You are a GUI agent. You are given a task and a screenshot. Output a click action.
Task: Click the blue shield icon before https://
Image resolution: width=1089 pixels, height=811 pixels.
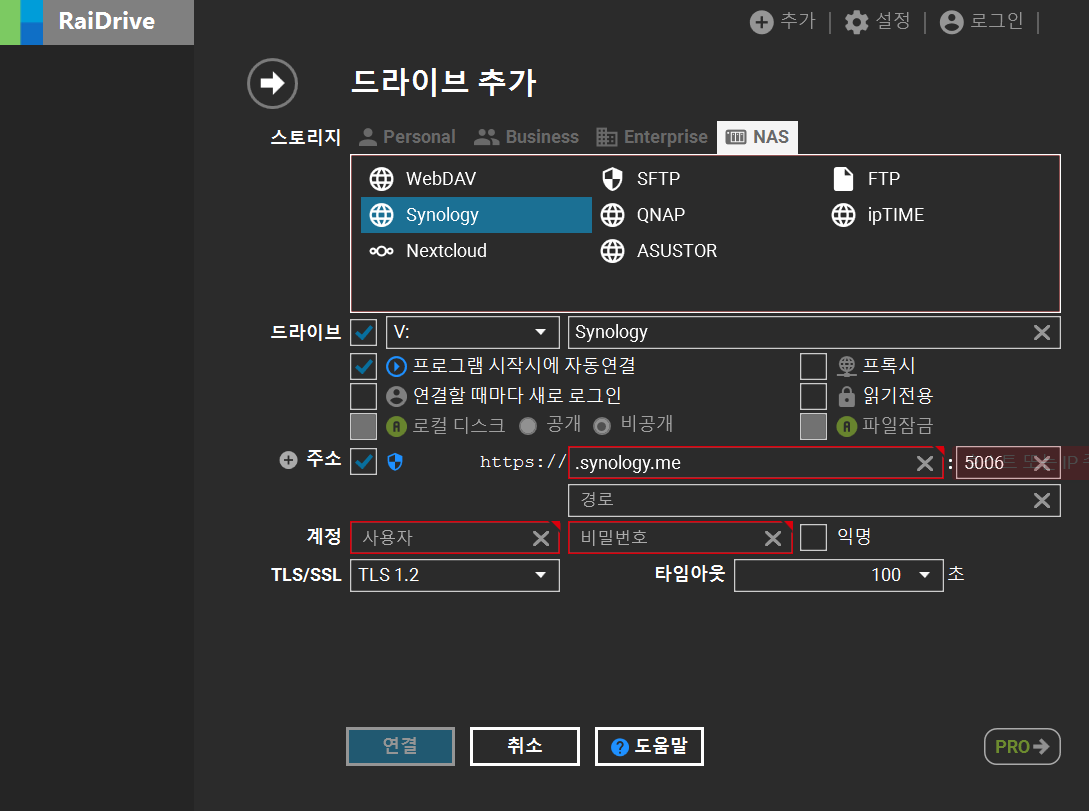pos(395,462)
